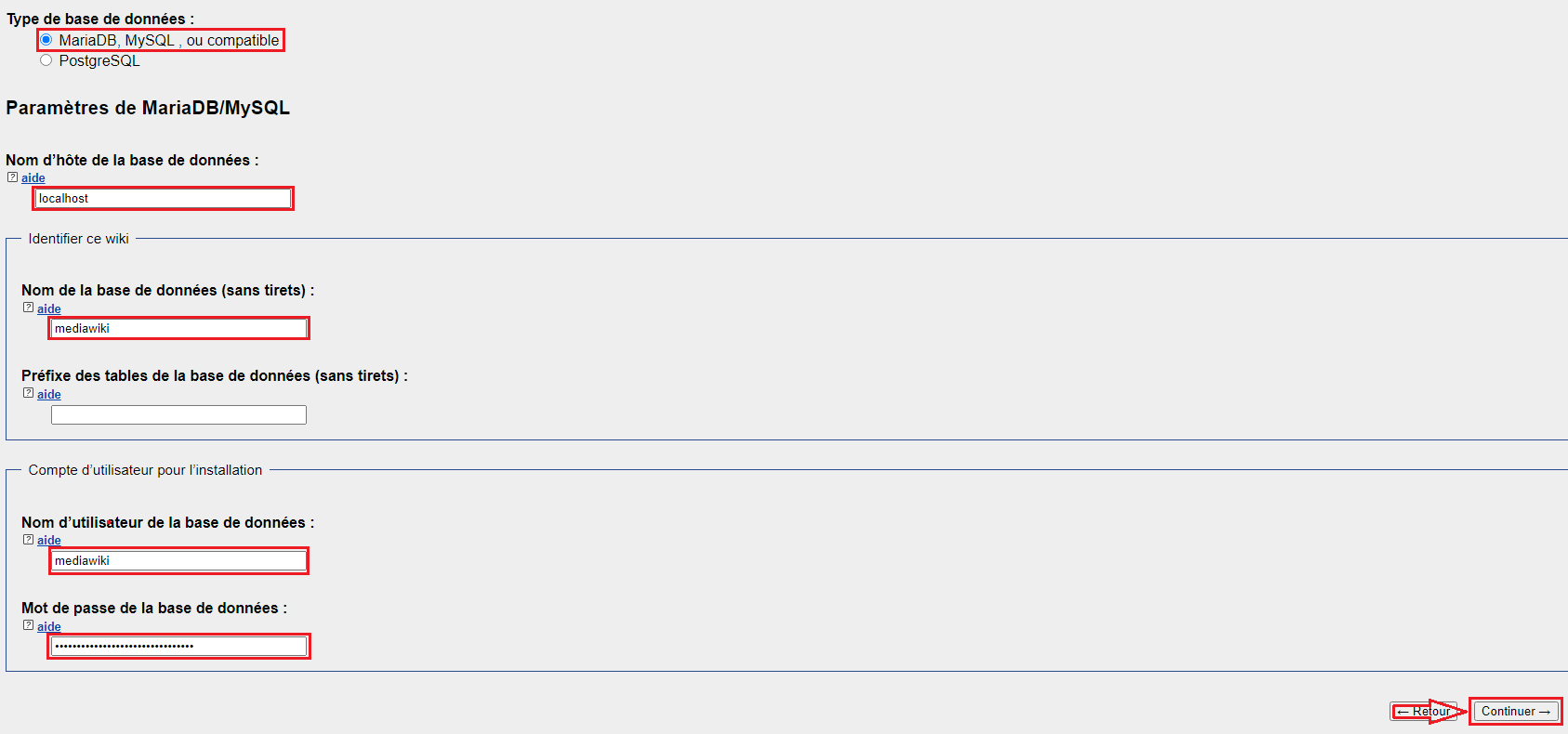This screenshot has height=734, width=1568.
Task: Open the aide link for database username
Action: tap(49, 540)
